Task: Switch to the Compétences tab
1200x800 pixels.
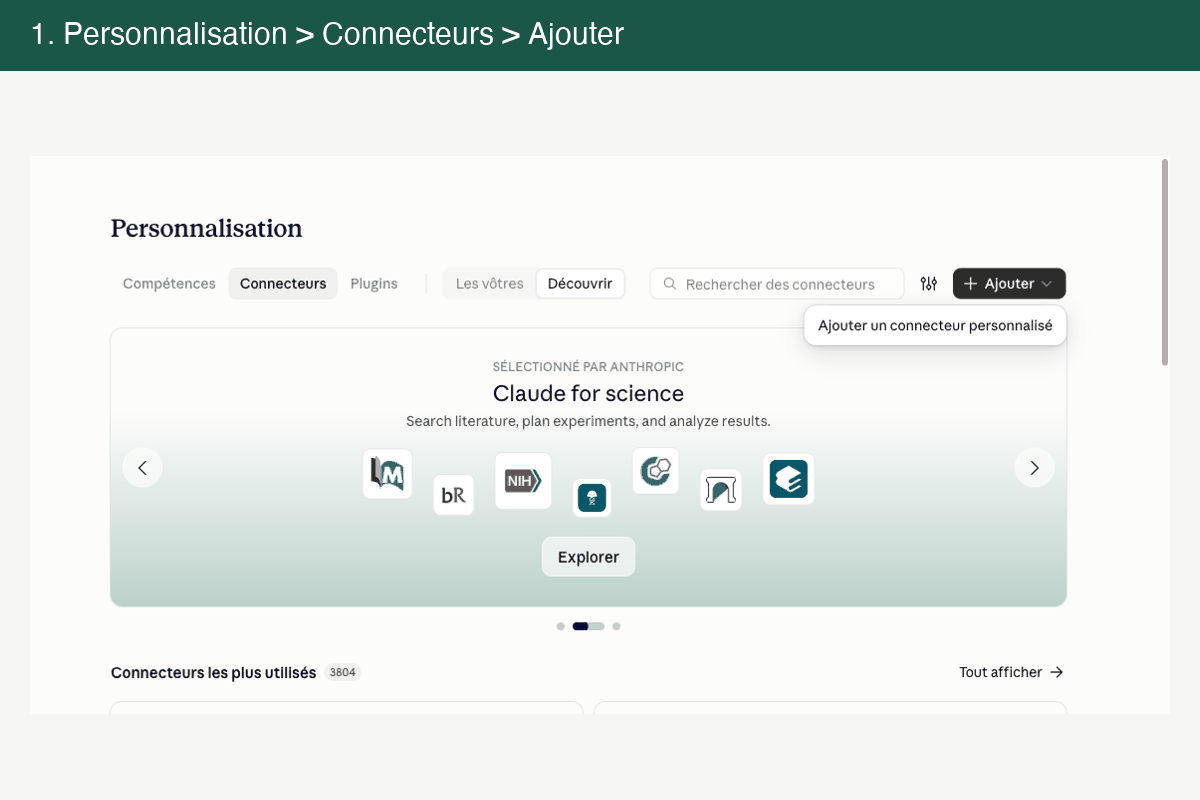Action: [x=169, y=284]
